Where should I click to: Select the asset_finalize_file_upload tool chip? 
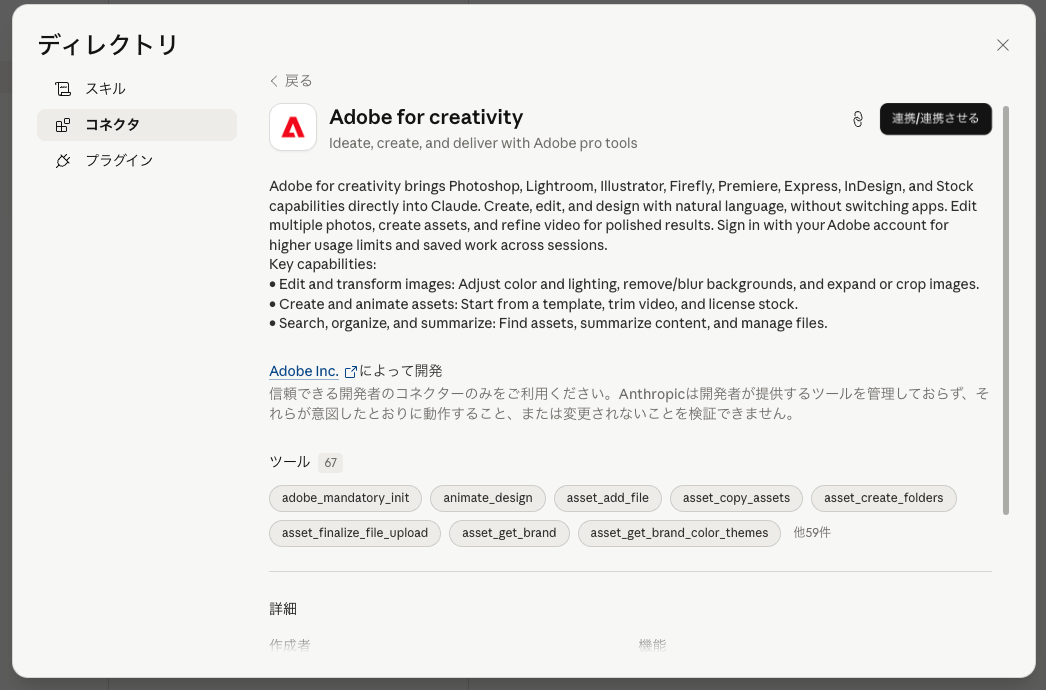click(x=355, y=533)
